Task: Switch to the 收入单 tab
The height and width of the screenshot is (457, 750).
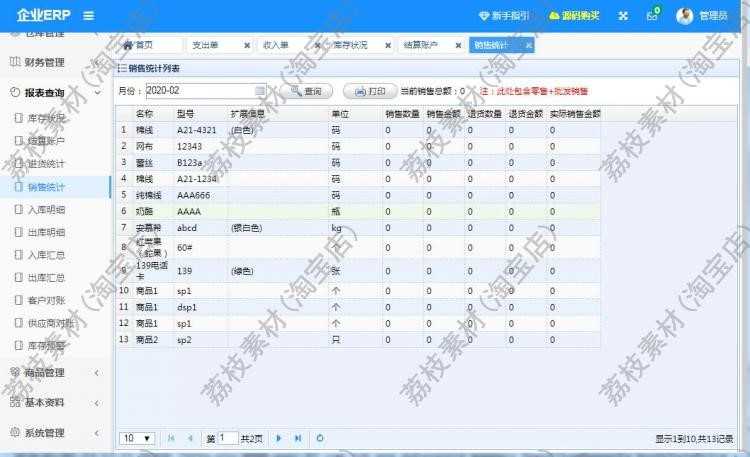Action: [x=276, y=45]
